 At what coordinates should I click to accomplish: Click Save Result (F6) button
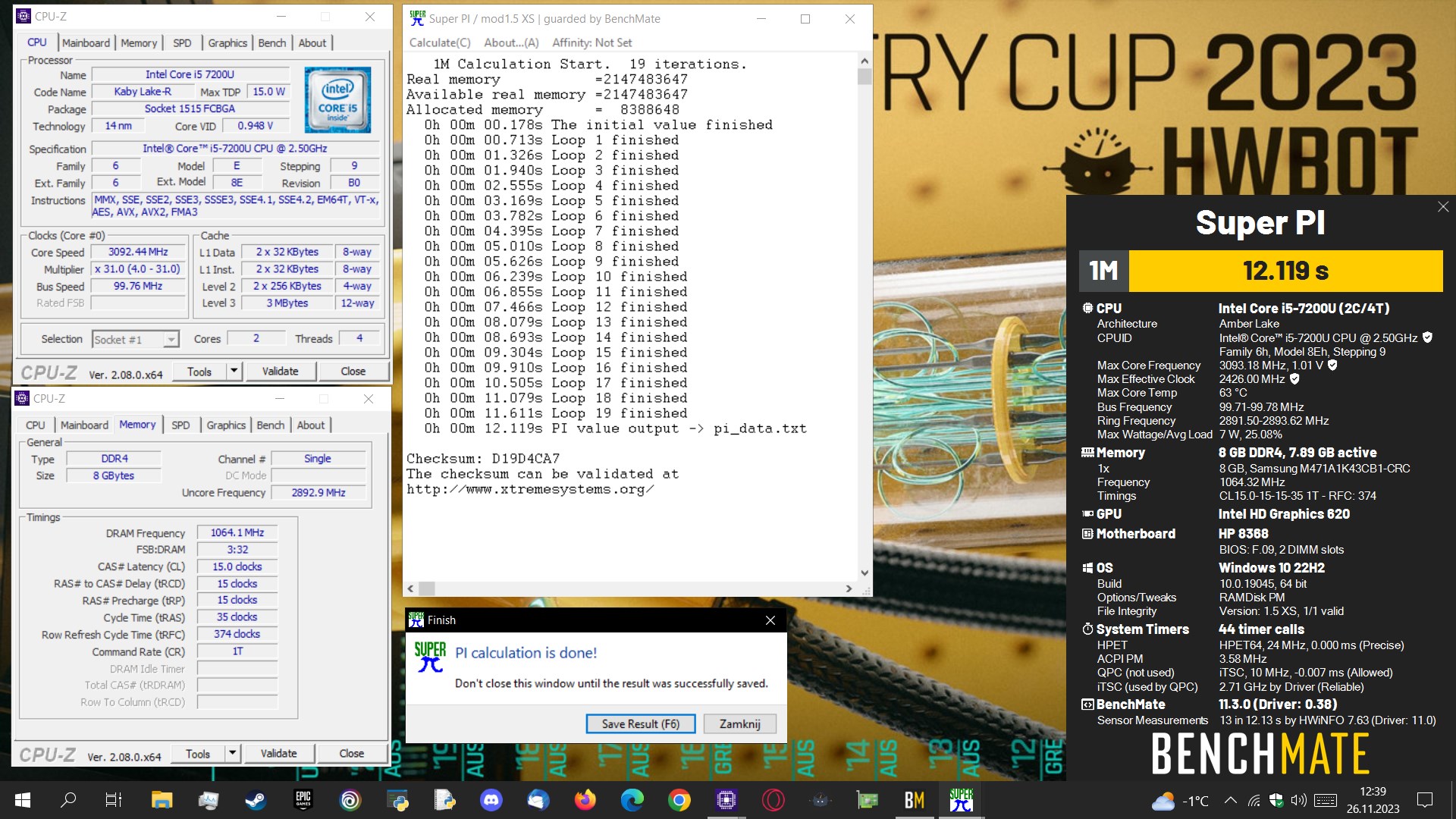point(641,723)
